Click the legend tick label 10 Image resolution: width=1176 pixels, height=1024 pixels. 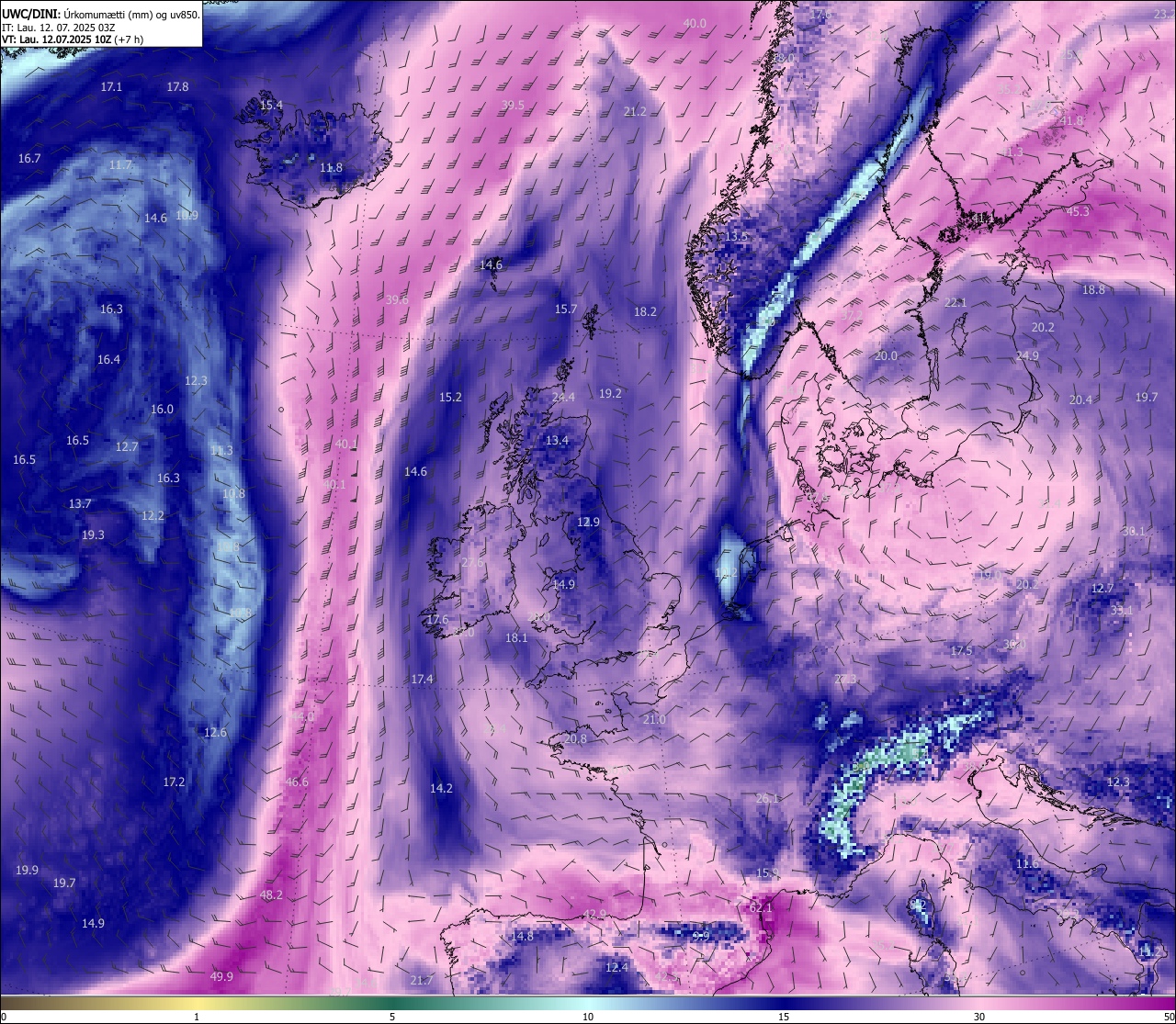[x=588, y=1017]
